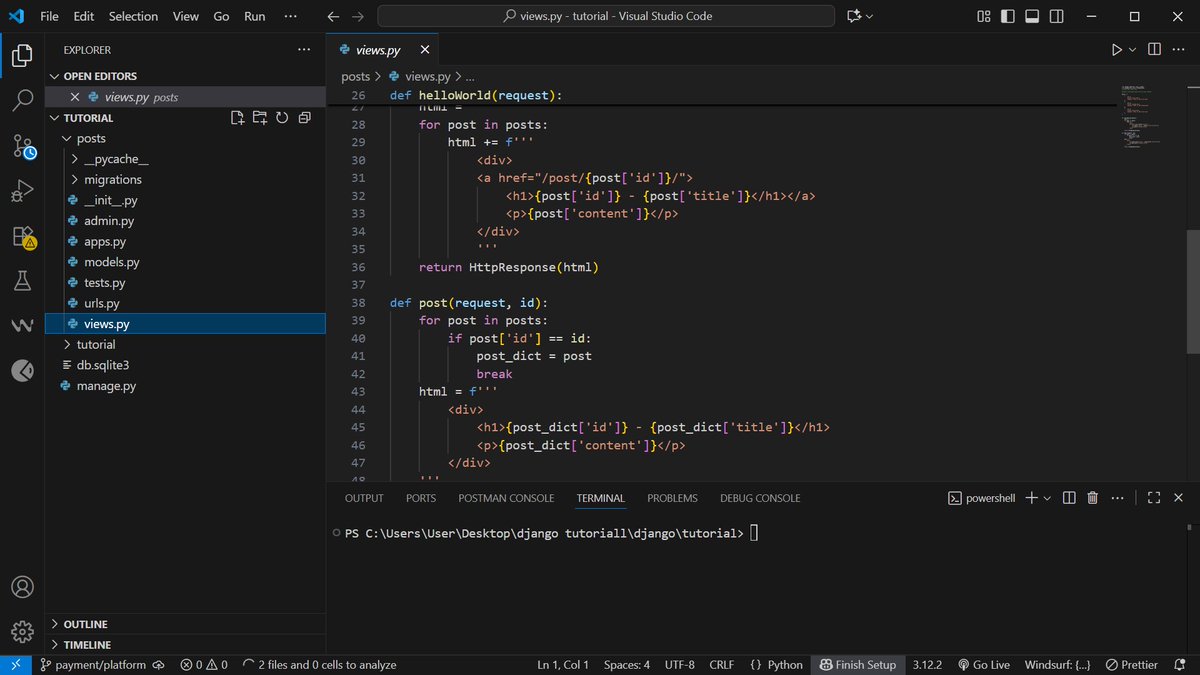Open the Windsurf W activity icon
The height and width of the screenshot is (675, 1200).
[x=22, y=326]
